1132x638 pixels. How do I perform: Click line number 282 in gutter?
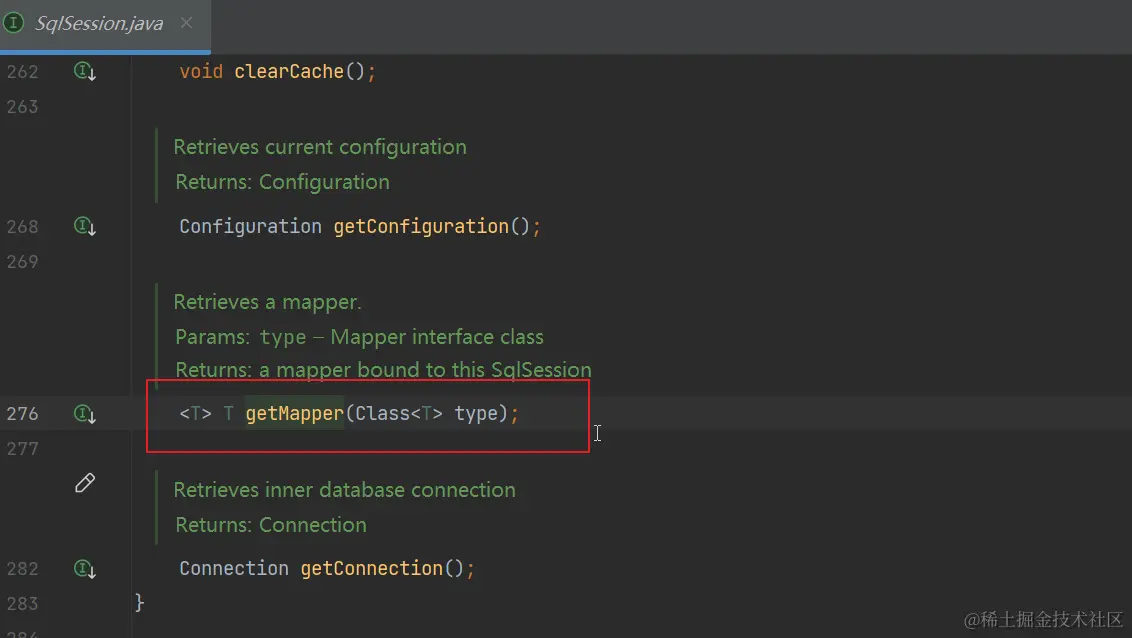point(22,569)
